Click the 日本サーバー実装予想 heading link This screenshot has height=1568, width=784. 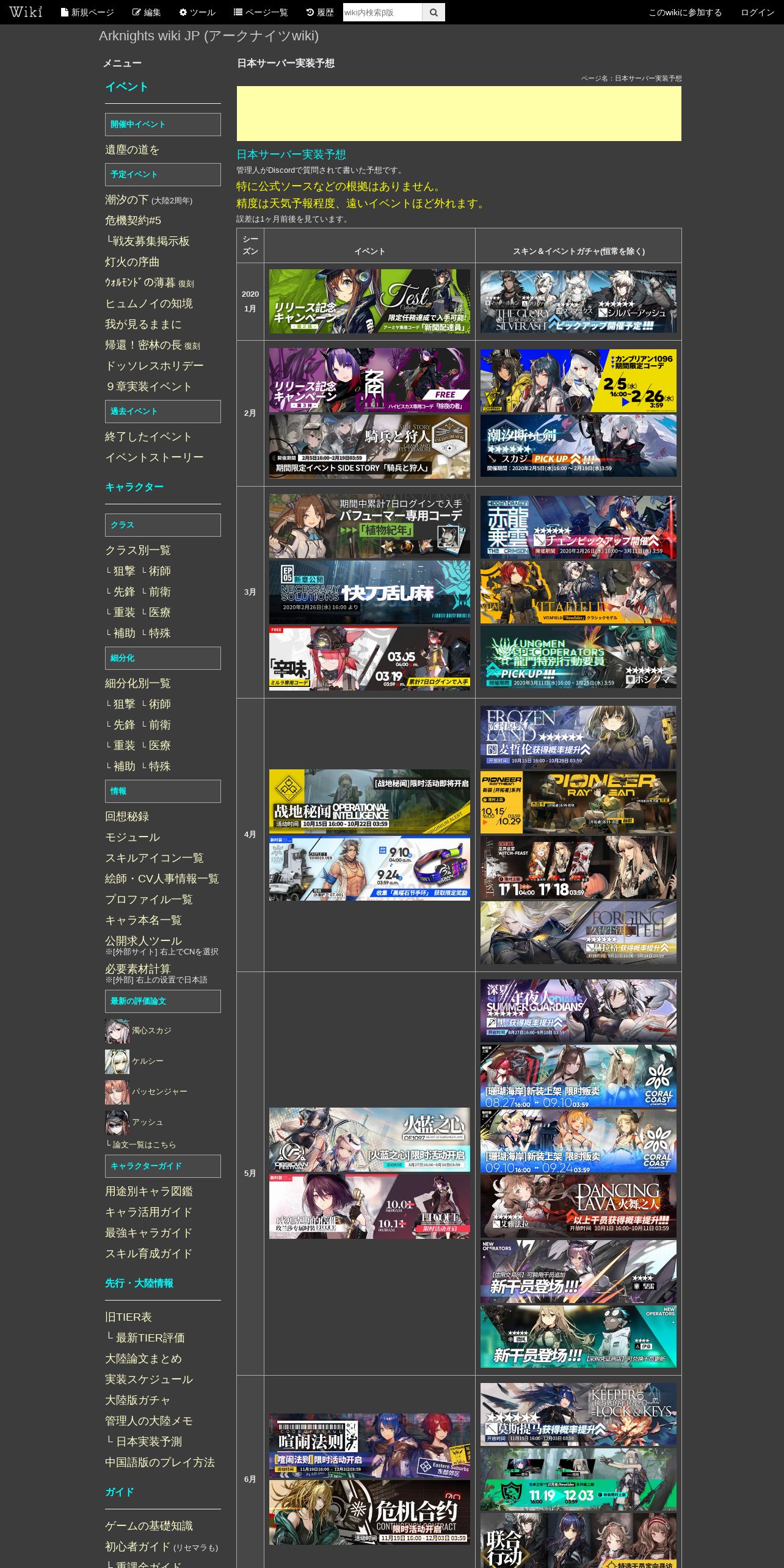pos(291,154)
